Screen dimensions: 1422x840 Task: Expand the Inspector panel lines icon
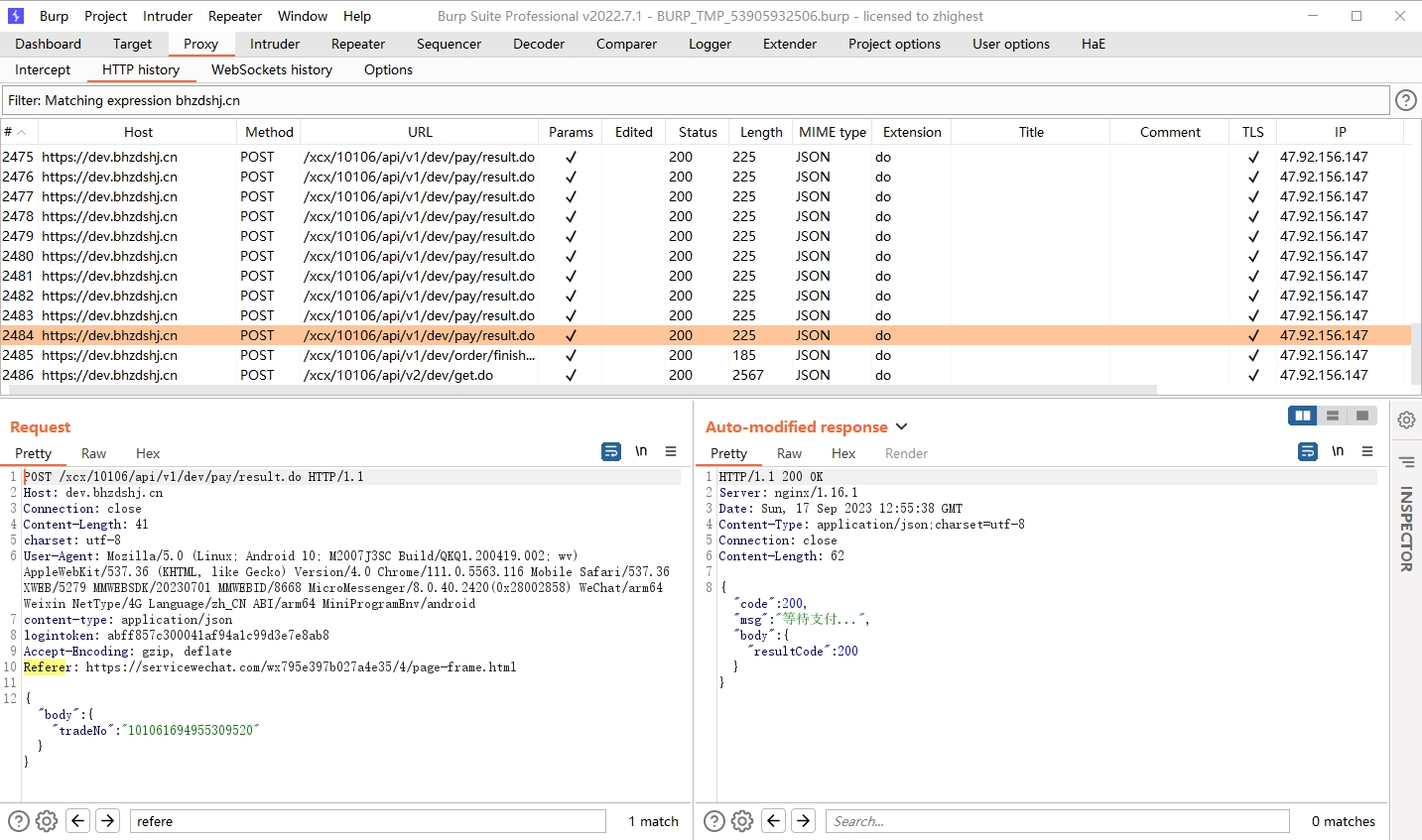click(x=1406, y=461)
